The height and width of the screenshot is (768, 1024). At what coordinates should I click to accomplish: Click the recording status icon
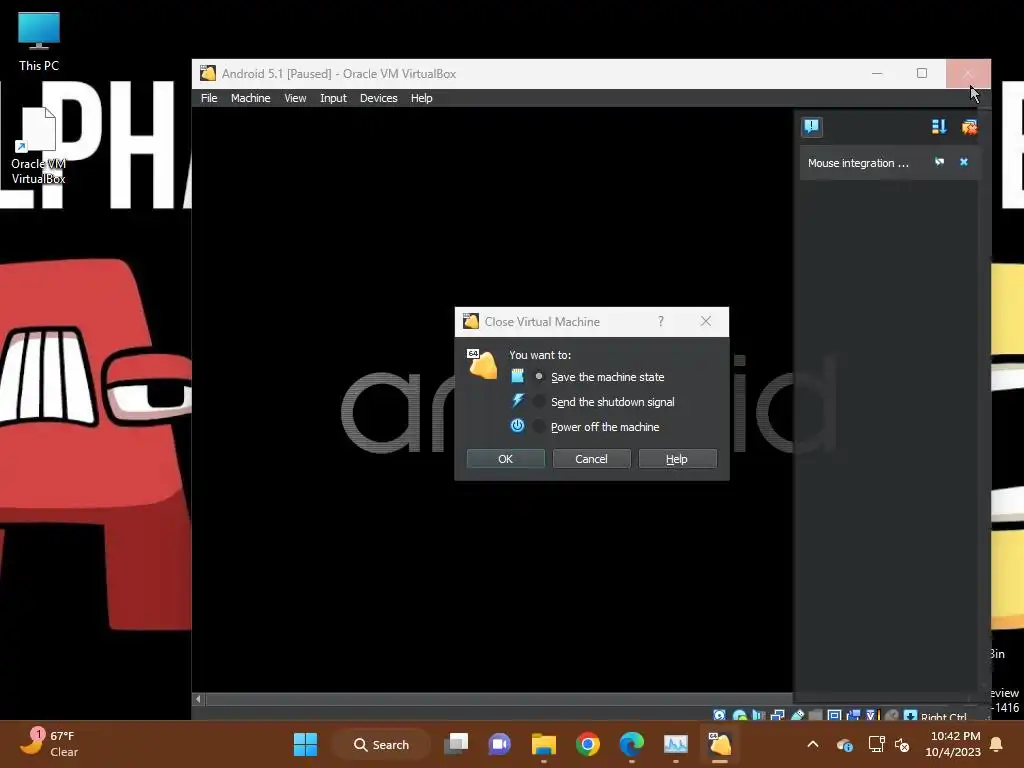[x=853, y=715]
